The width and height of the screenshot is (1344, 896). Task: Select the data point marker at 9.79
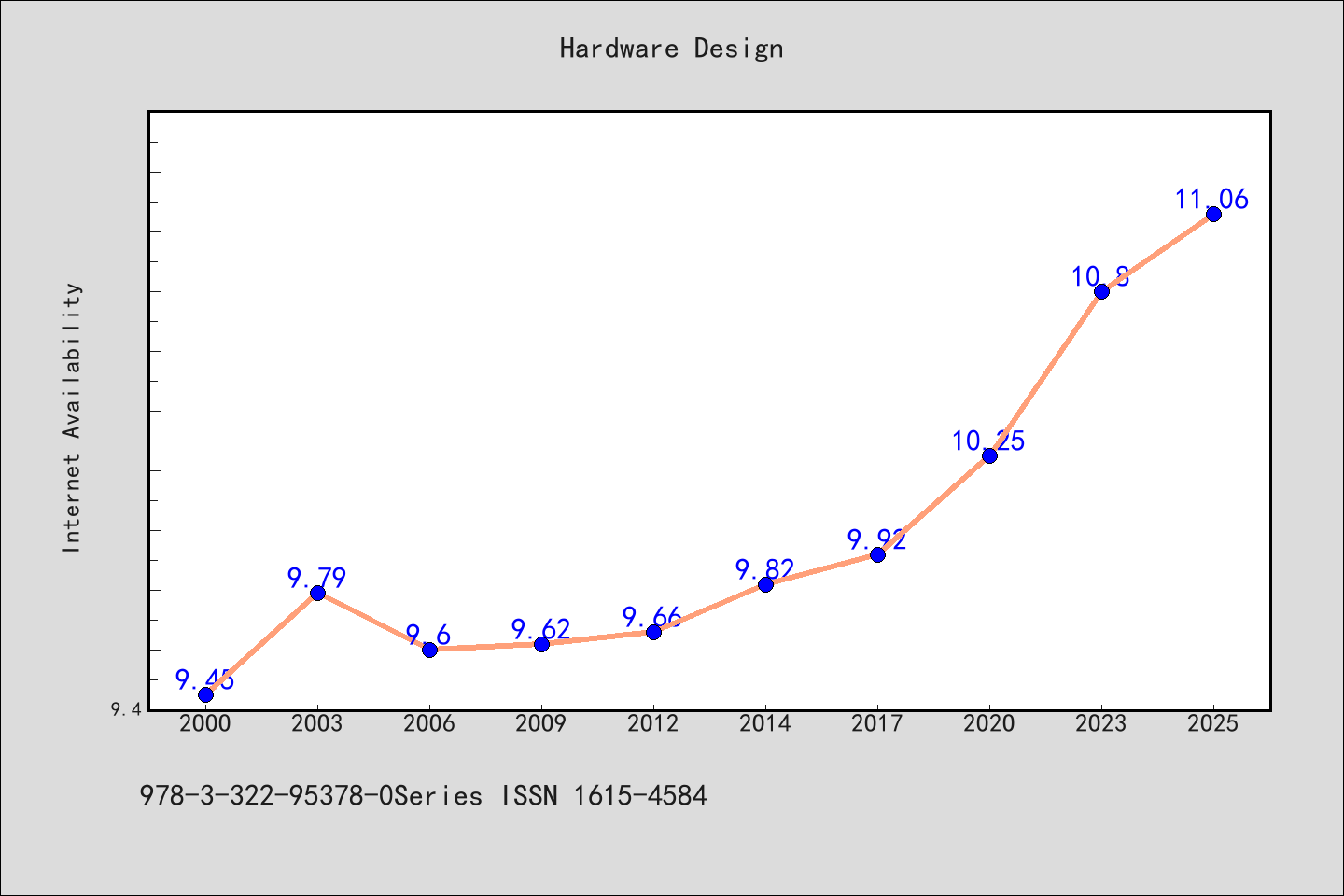pyautogui.click(x=317, y=593)
